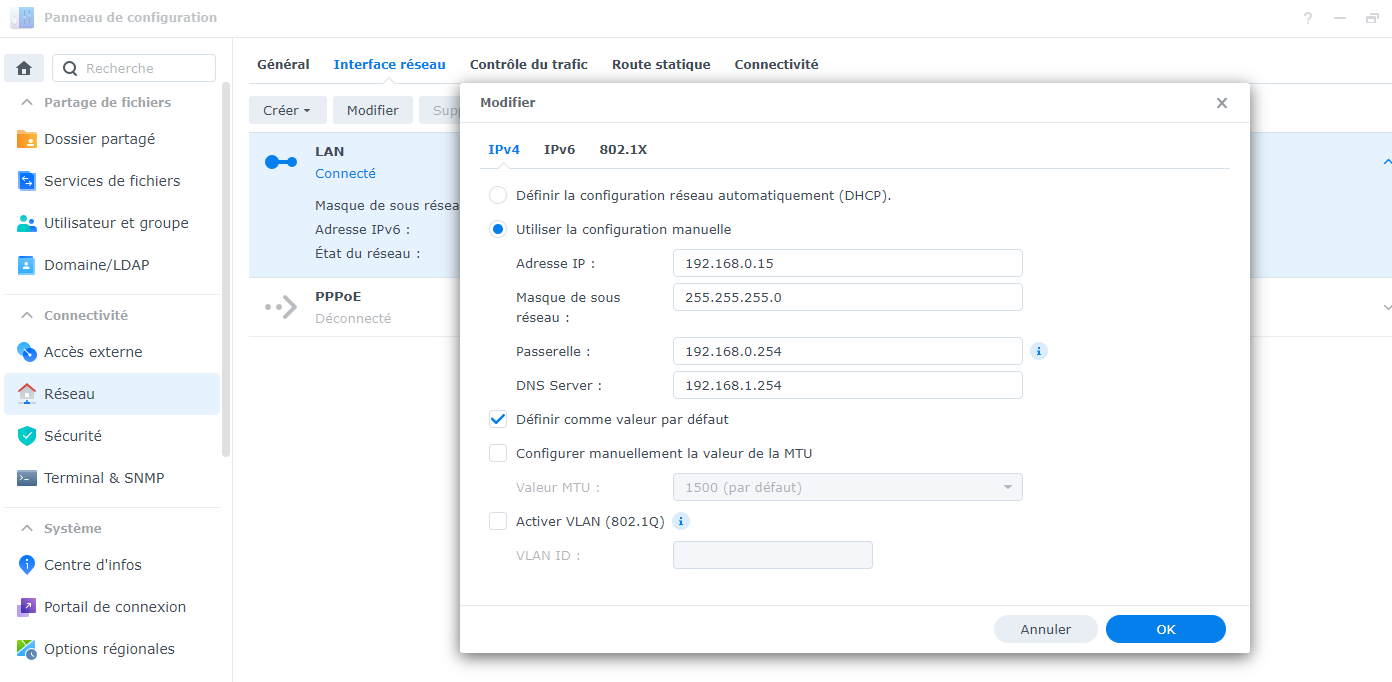1392x682 pixels.
Task: Click the info icon beside Activer VLAN
Action: coord(681,521)
